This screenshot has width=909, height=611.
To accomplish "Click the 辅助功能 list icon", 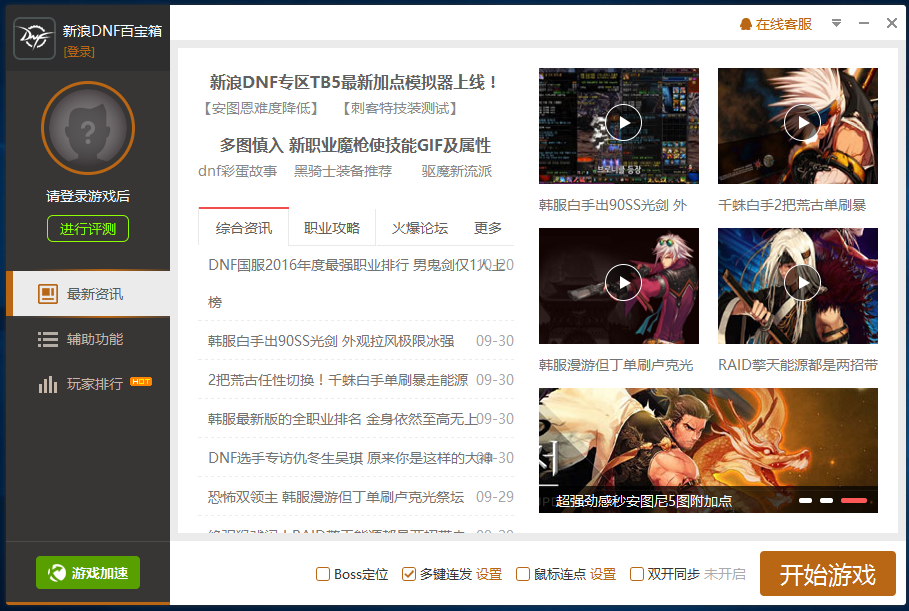I will pos(48,339).
